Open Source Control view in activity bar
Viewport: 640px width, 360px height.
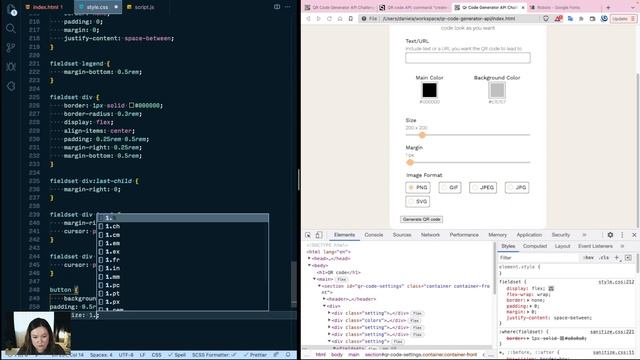[11, 47]
